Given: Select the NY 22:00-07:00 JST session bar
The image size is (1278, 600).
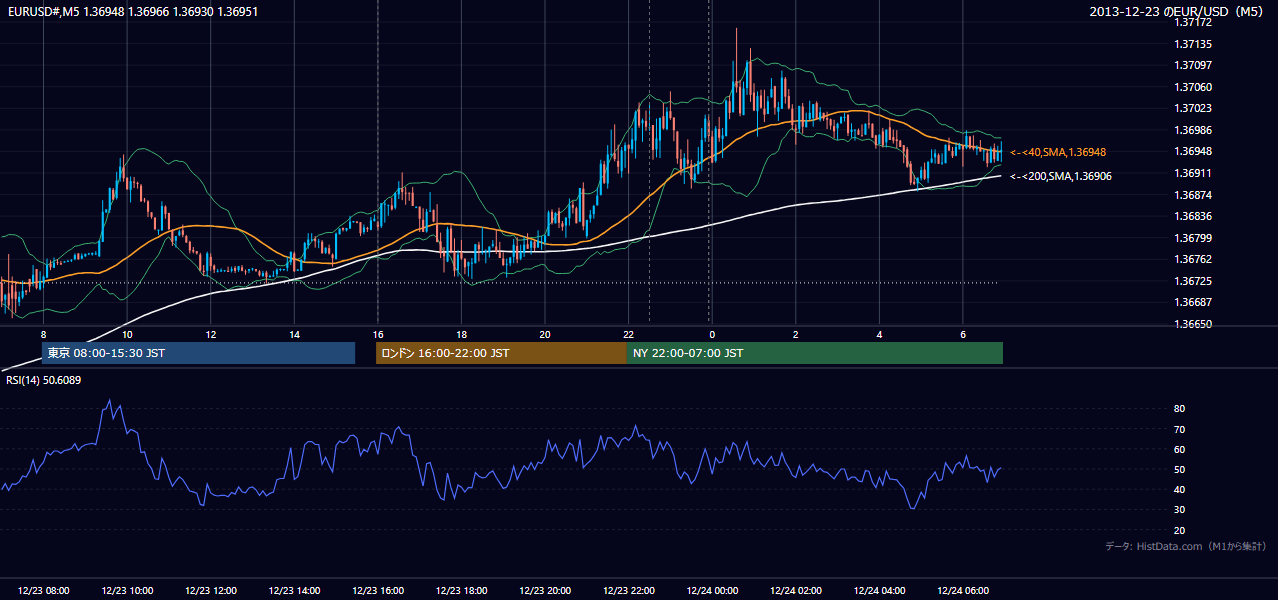Looking at the screenshot, I should pyautogui.click(x=814, y=353).
